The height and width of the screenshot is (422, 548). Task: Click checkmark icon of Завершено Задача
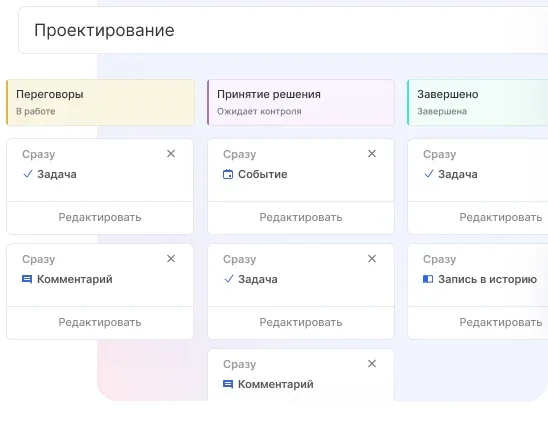click(429, 174)
